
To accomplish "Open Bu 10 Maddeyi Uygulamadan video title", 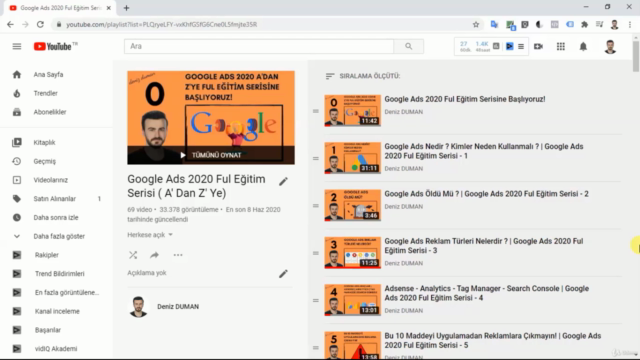I will point(493,340).
